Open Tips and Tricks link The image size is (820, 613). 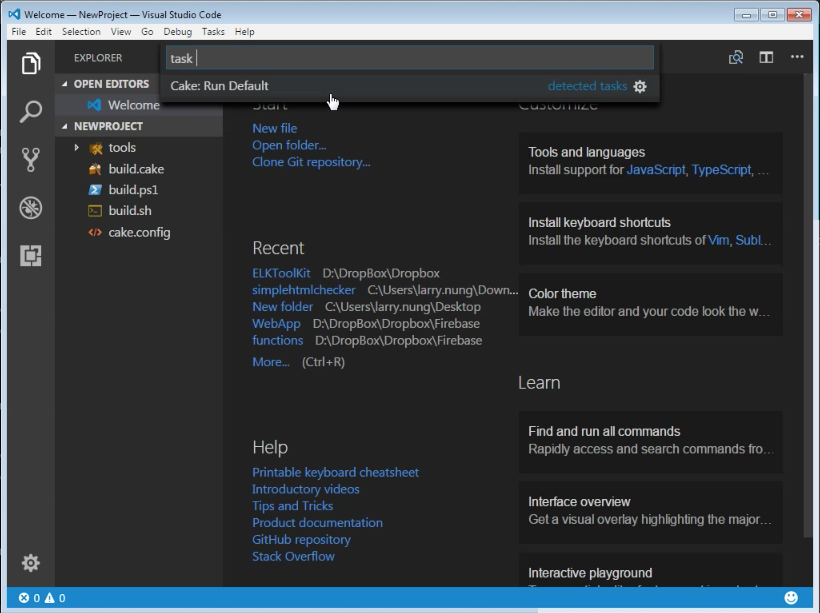coord(292,506)
